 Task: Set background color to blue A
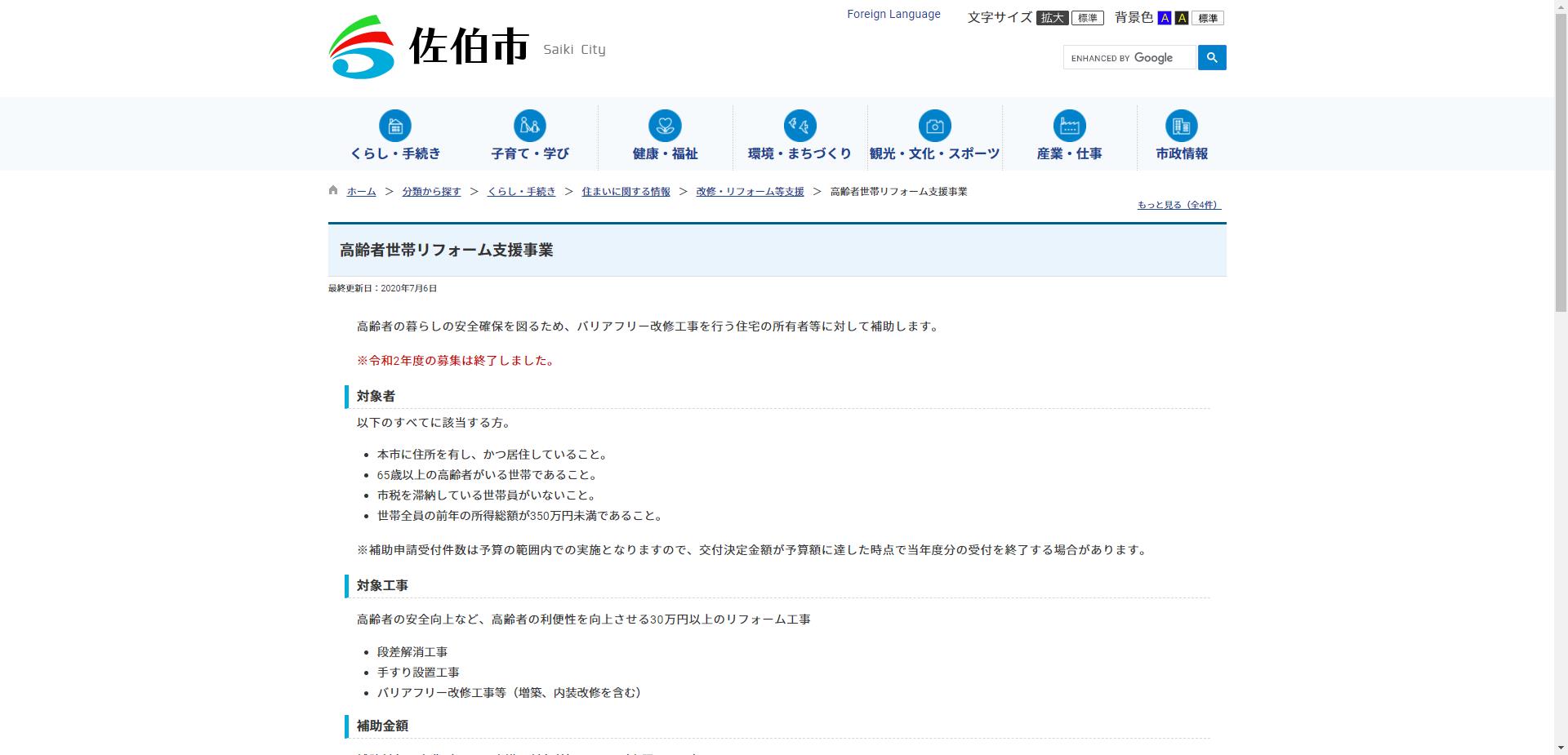(x=1165, y=17)
